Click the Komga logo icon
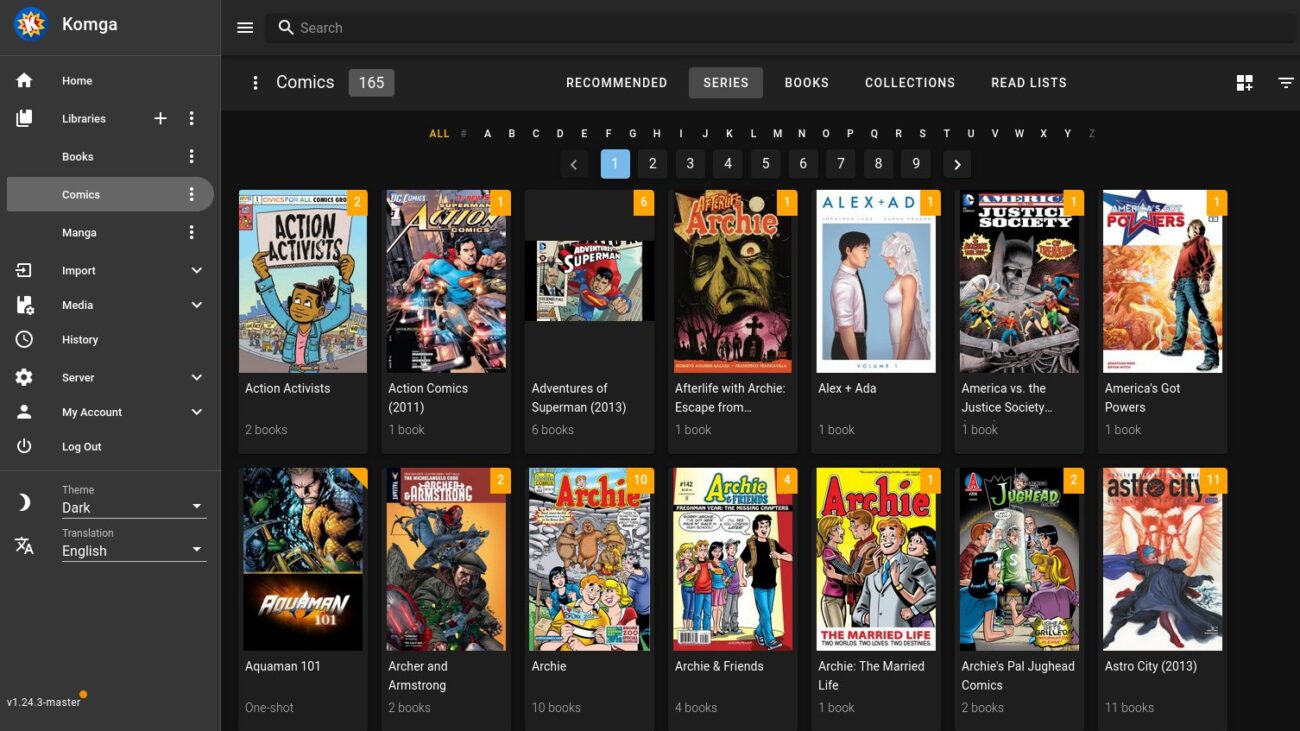Screen dimensions: 1300x731 30,24
